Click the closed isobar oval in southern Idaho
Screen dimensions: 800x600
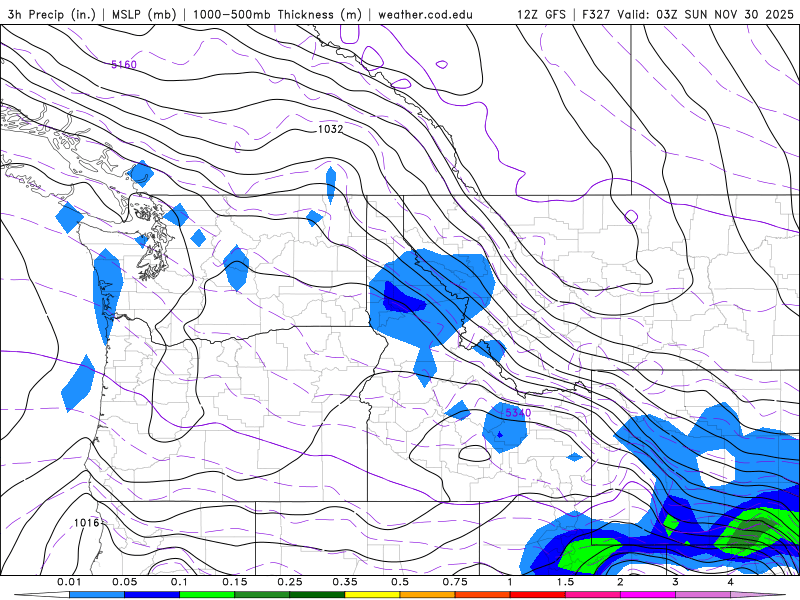click(474, 454)
